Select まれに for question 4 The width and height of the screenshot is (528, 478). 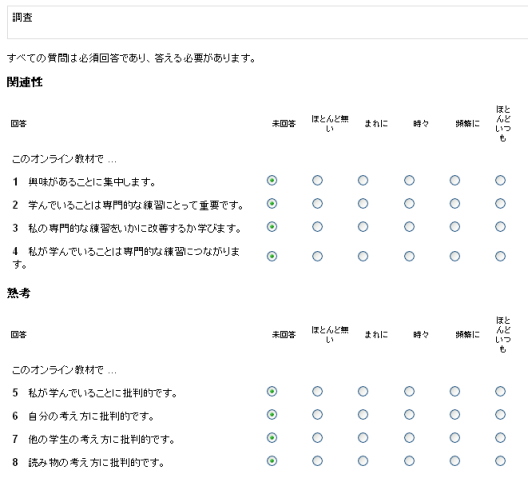[x=363, y=257]
